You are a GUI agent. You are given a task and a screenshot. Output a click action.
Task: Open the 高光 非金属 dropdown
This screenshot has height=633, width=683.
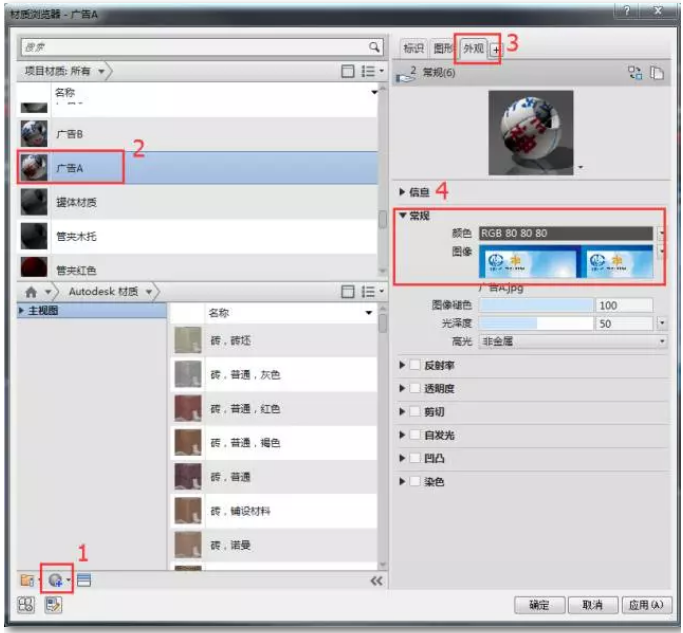click(x=572, y=341)
